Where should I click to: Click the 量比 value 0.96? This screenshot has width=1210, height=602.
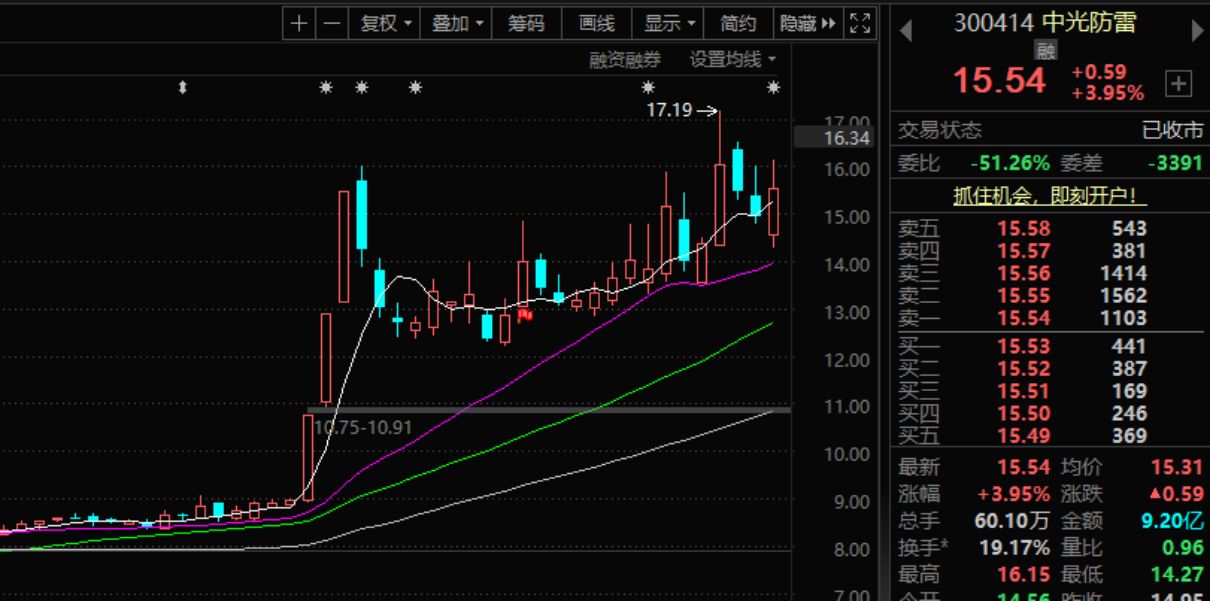[1182, 548]
